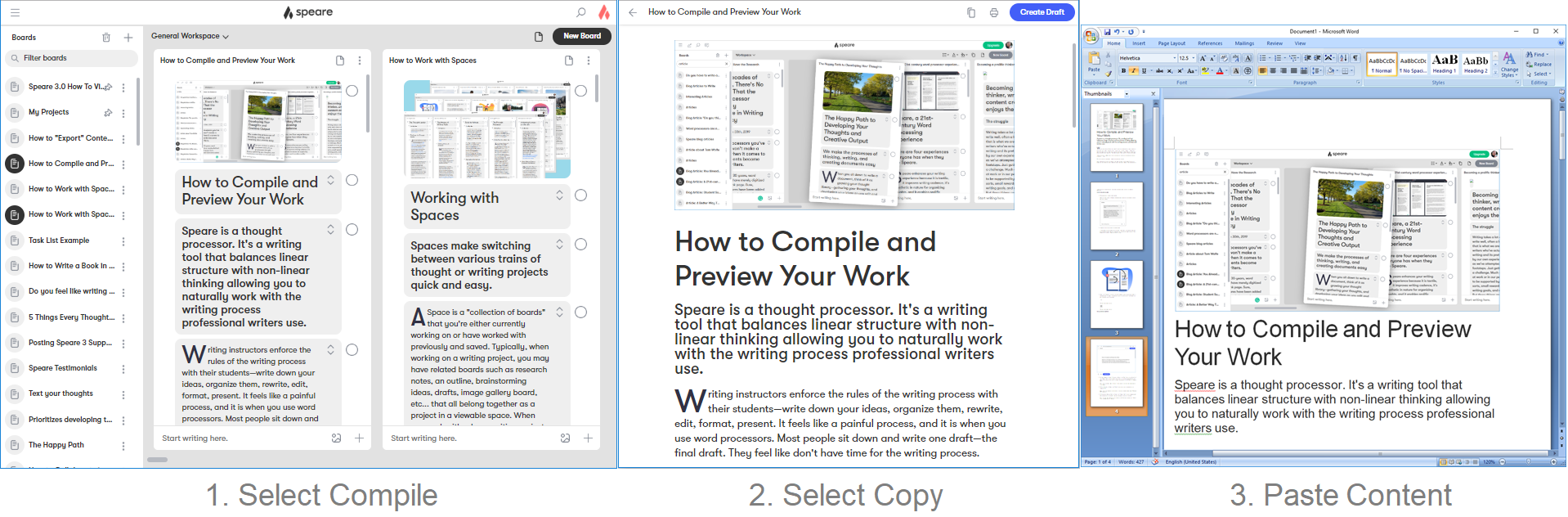1568x517 pixels.
Task: Compile the 'How to Compile and Preview' board
Action: coord(340,61)
